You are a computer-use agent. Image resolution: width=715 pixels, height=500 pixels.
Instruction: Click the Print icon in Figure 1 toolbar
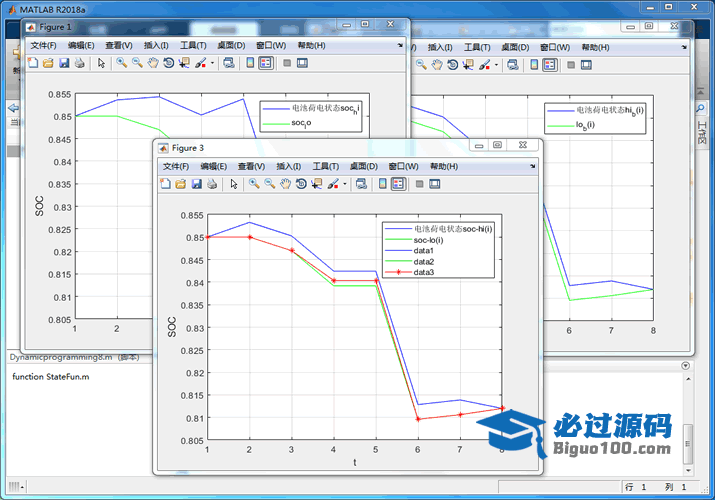tap(80, 63)
